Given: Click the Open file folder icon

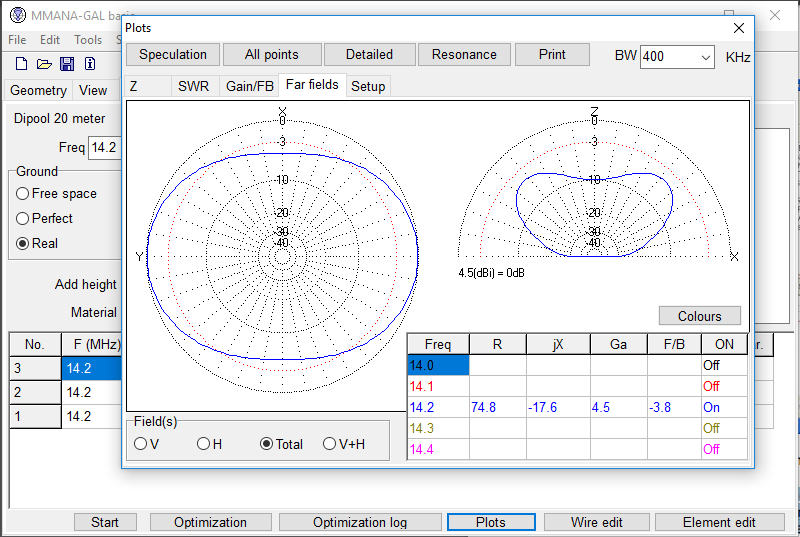Looking at the screenshot, I should pos(44,64).
